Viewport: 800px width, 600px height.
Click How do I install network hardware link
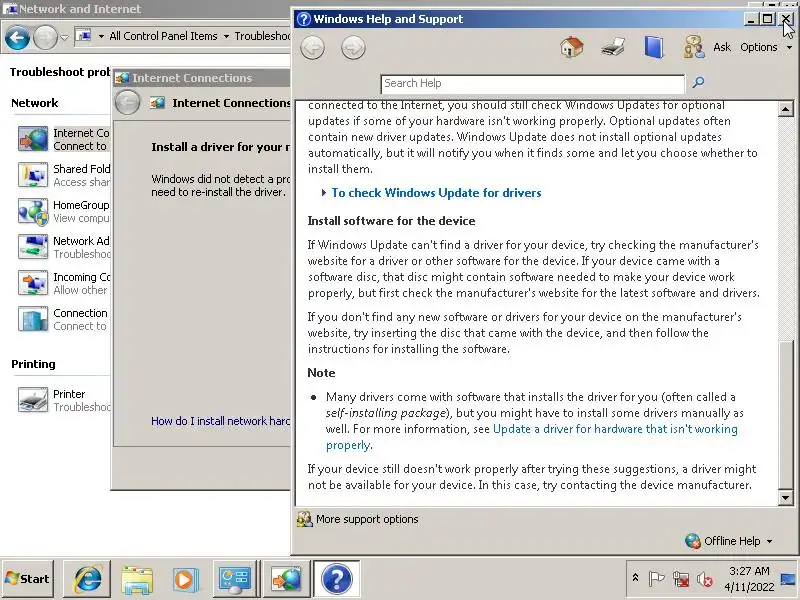click(x=220, y=420)
